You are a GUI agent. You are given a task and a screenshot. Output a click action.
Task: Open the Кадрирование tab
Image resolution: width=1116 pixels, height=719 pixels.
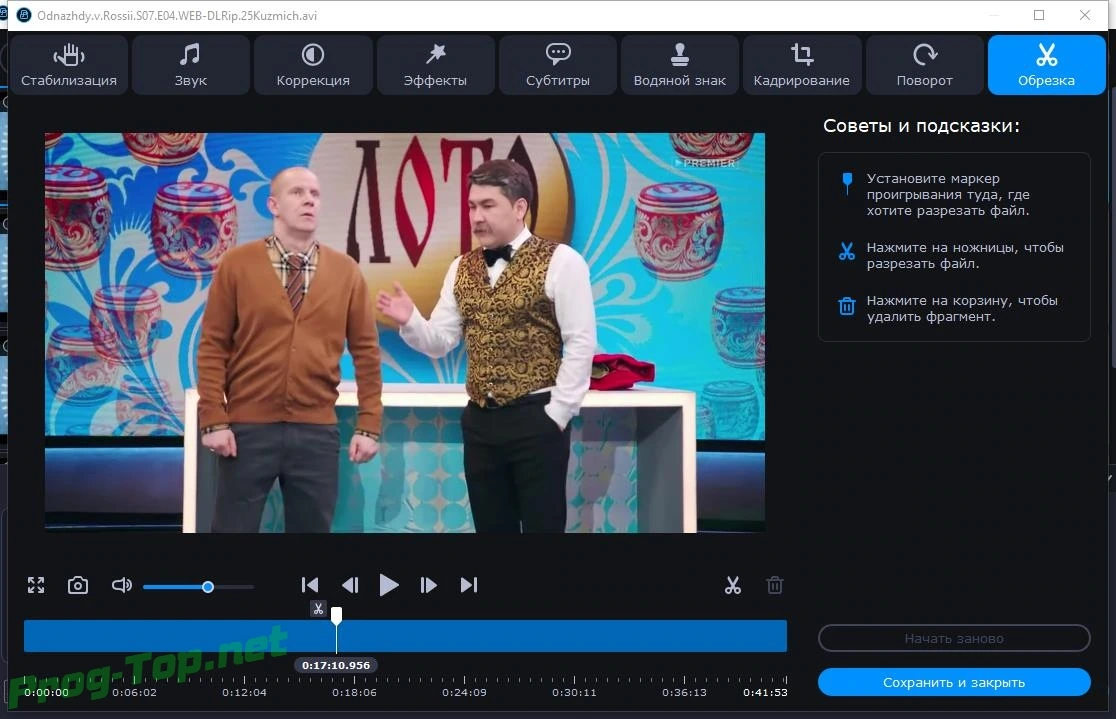click(802, 65)
